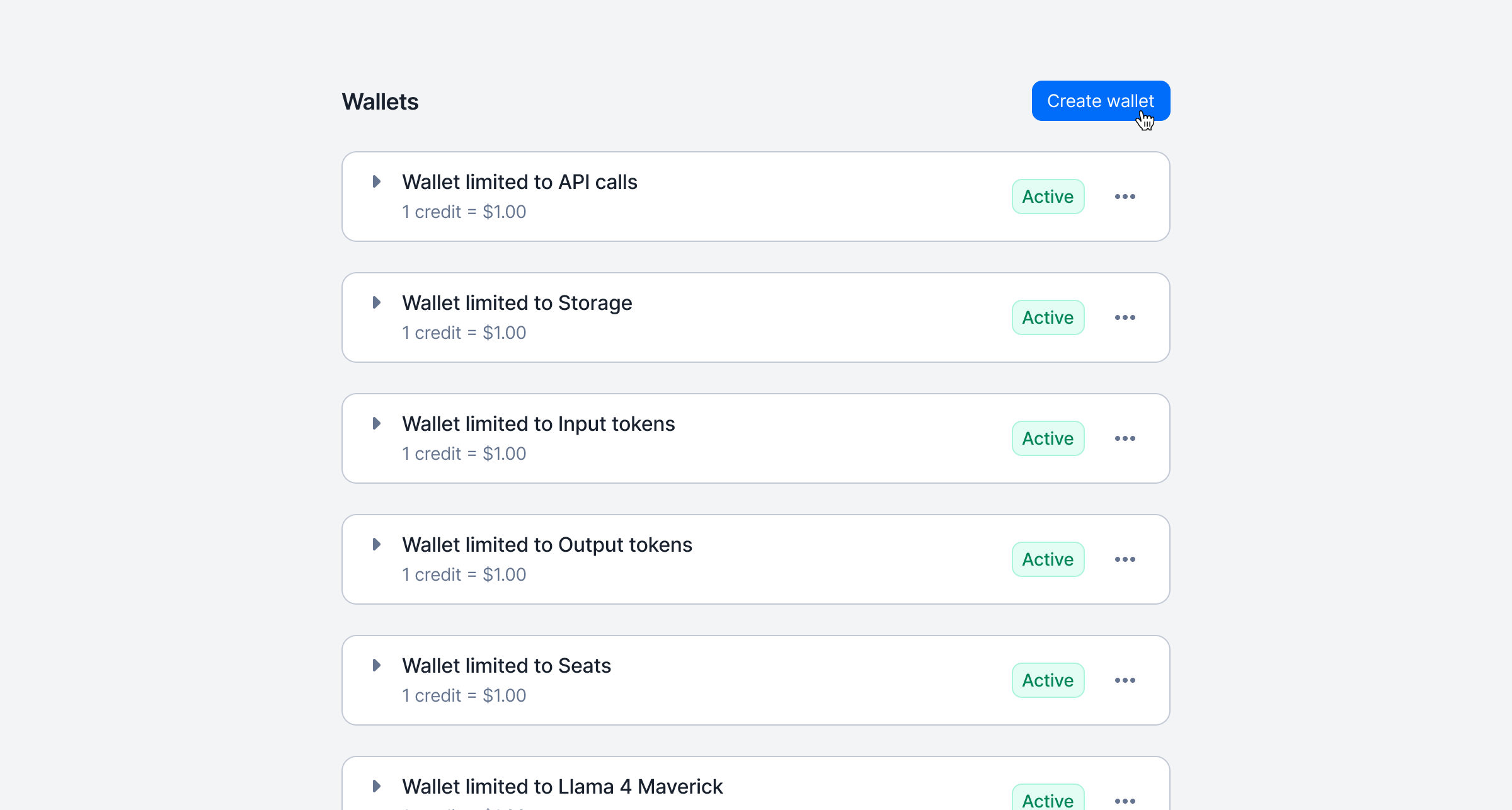Click Active badge on API calls wallet

tap(1048, 197)
